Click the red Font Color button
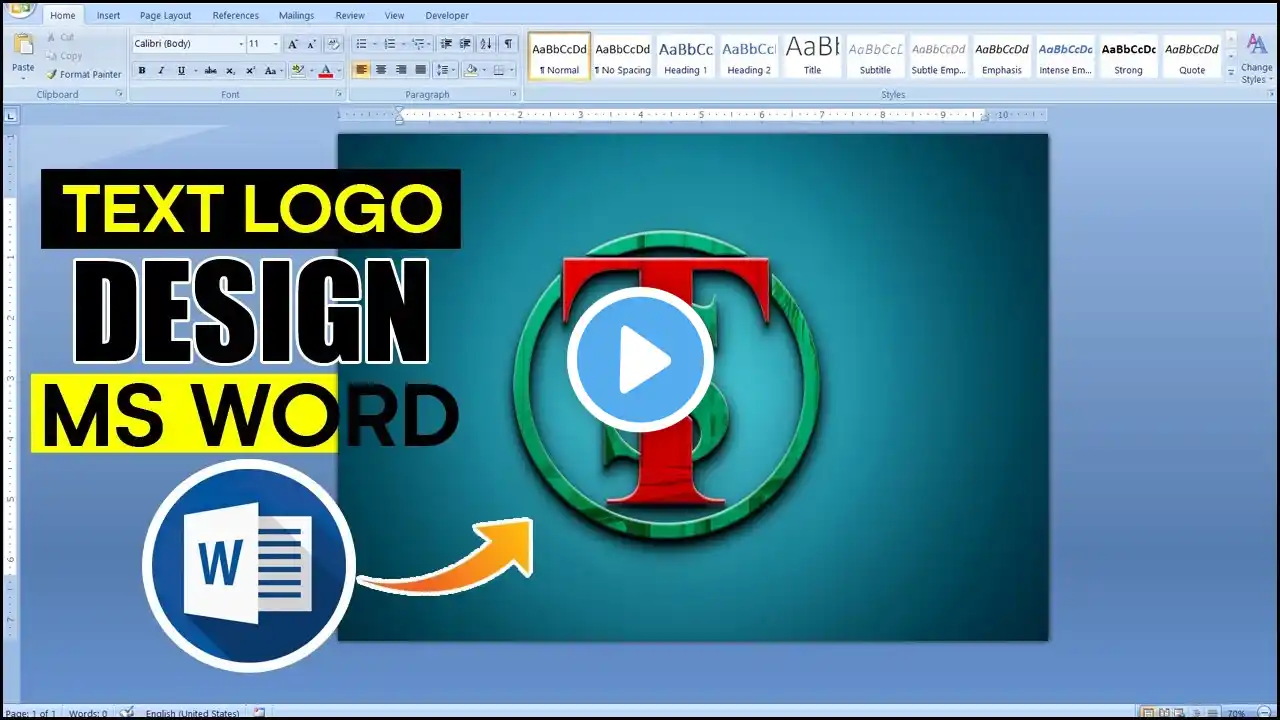The height and width of the screenshot is (720, 1280). click(x=324, y=70)
